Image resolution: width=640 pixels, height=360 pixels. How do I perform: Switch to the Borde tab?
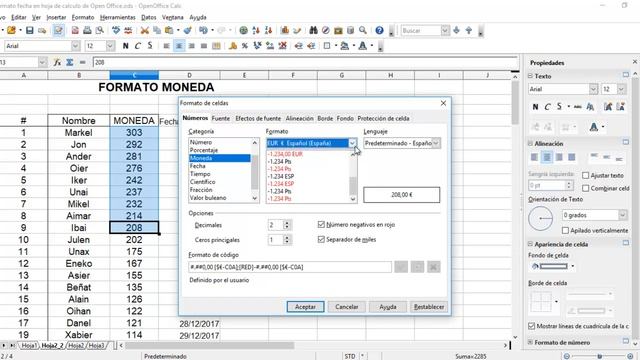325,118
